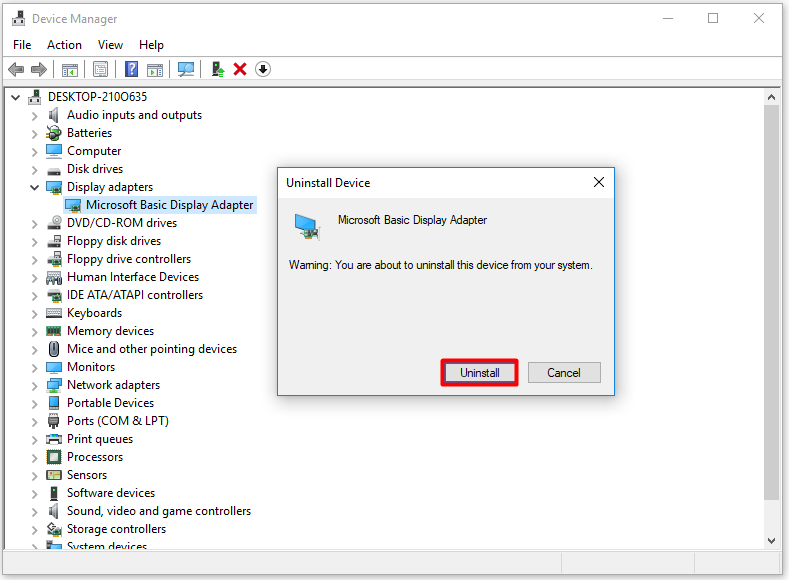Close the Uninstall Device dialog
This screenshot has height=580, width=789.
599,182
